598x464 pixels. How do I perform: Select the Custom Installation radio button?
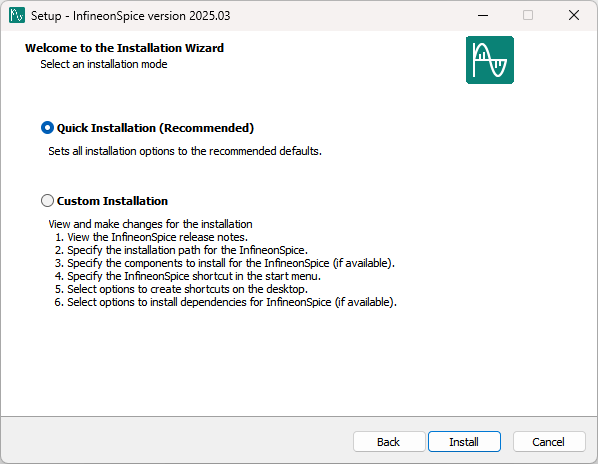click(x=47, y=201)
